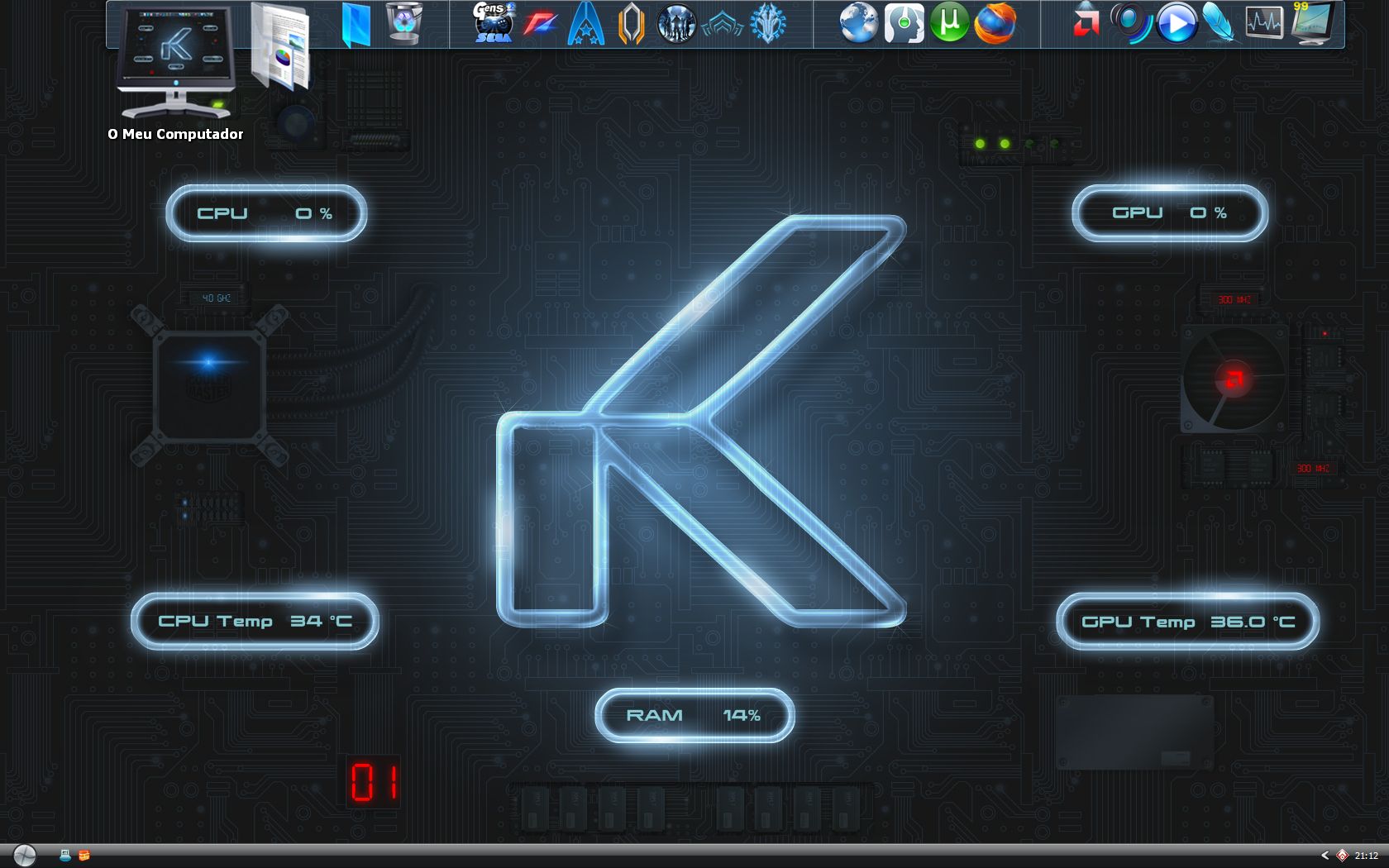1389x868 pixels.
Task: Click the RAM 14% gauge widget
Action: click(x=694, y=716)
